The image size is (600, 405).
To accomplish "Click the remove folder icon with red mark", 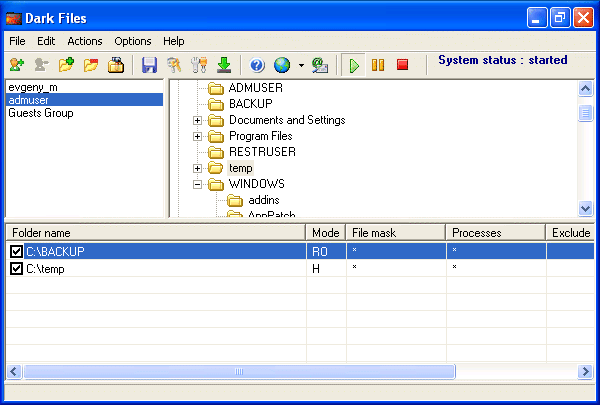I will (91, 65).
